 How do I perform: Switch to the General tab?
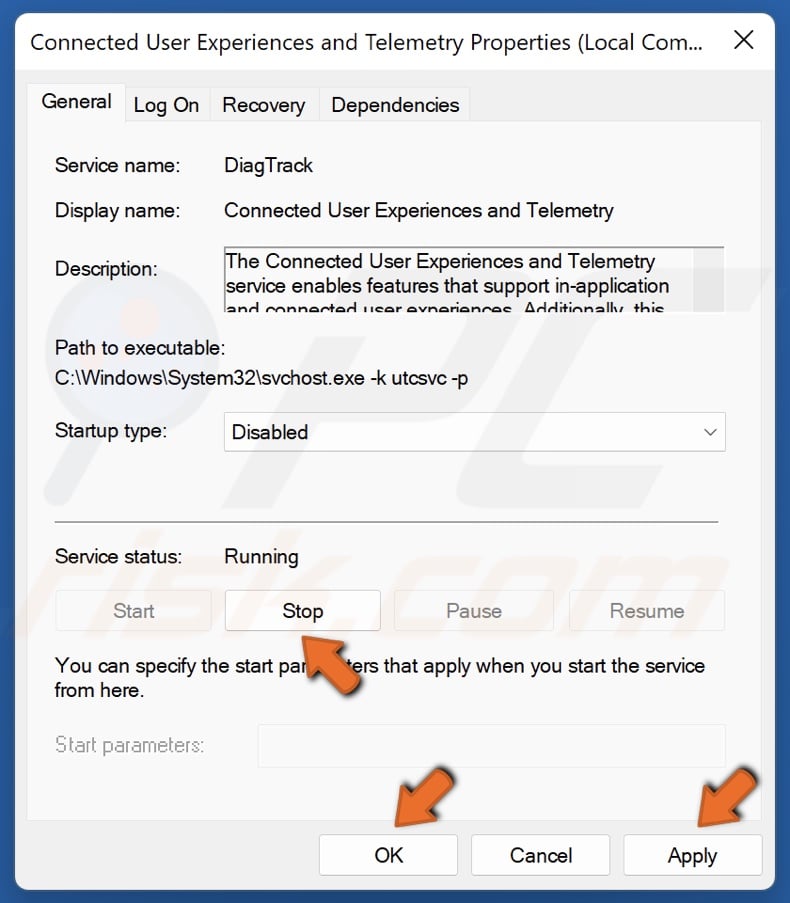point(76,102)
